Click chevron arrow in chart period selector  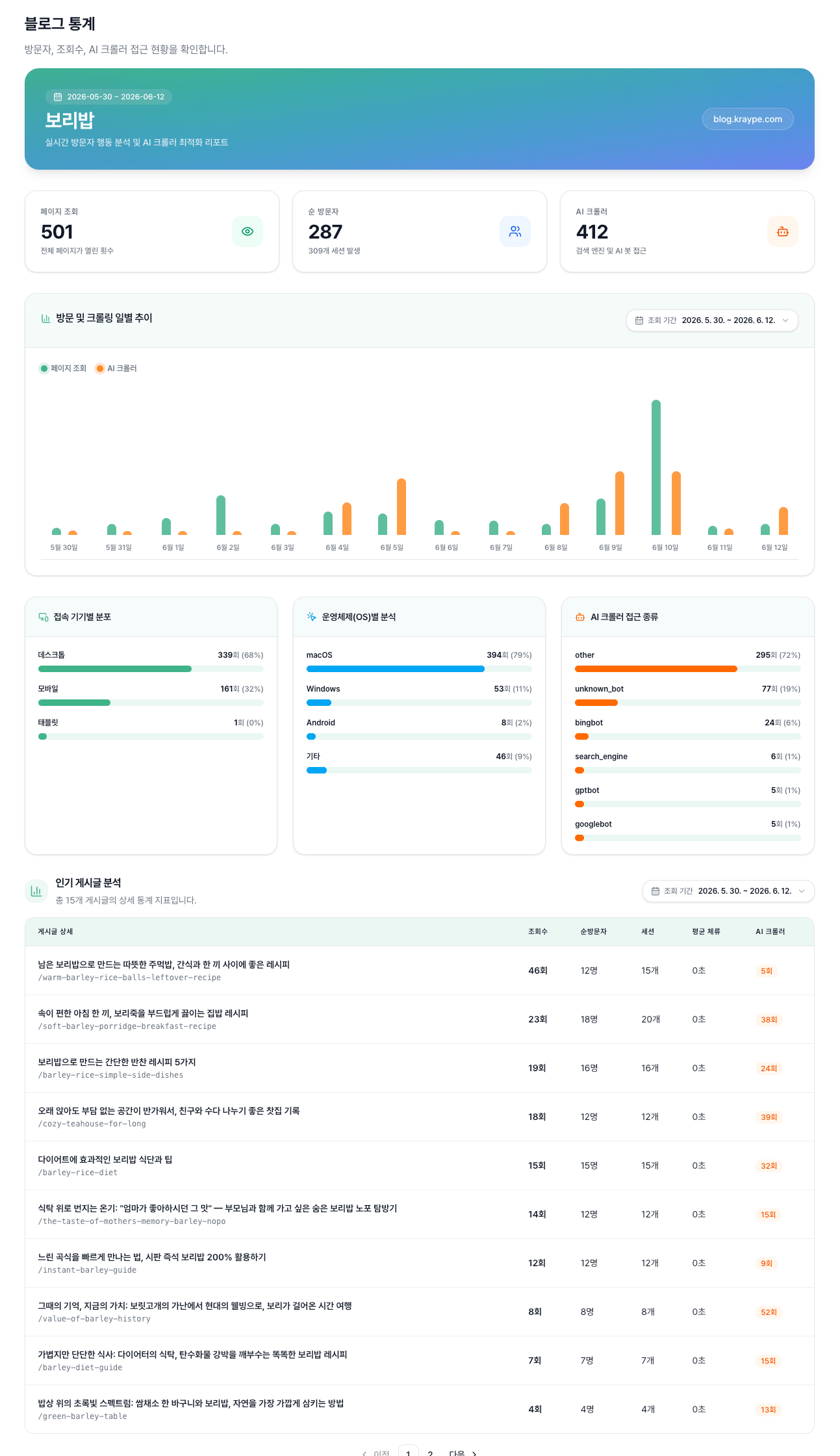tap(785, 320)
